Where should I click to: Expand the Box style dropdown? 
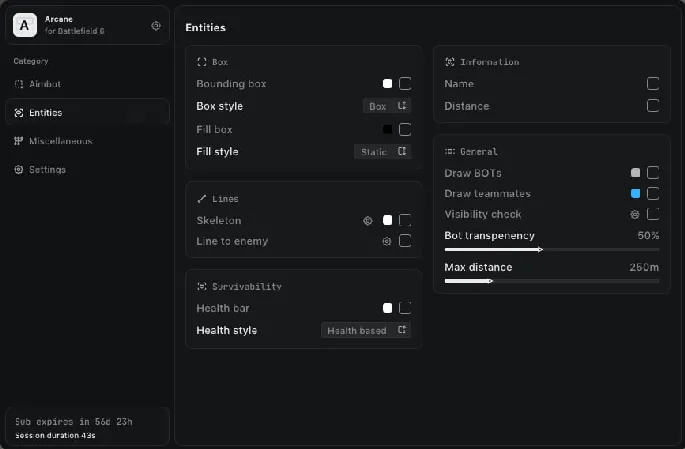click(x=386, y=106)
